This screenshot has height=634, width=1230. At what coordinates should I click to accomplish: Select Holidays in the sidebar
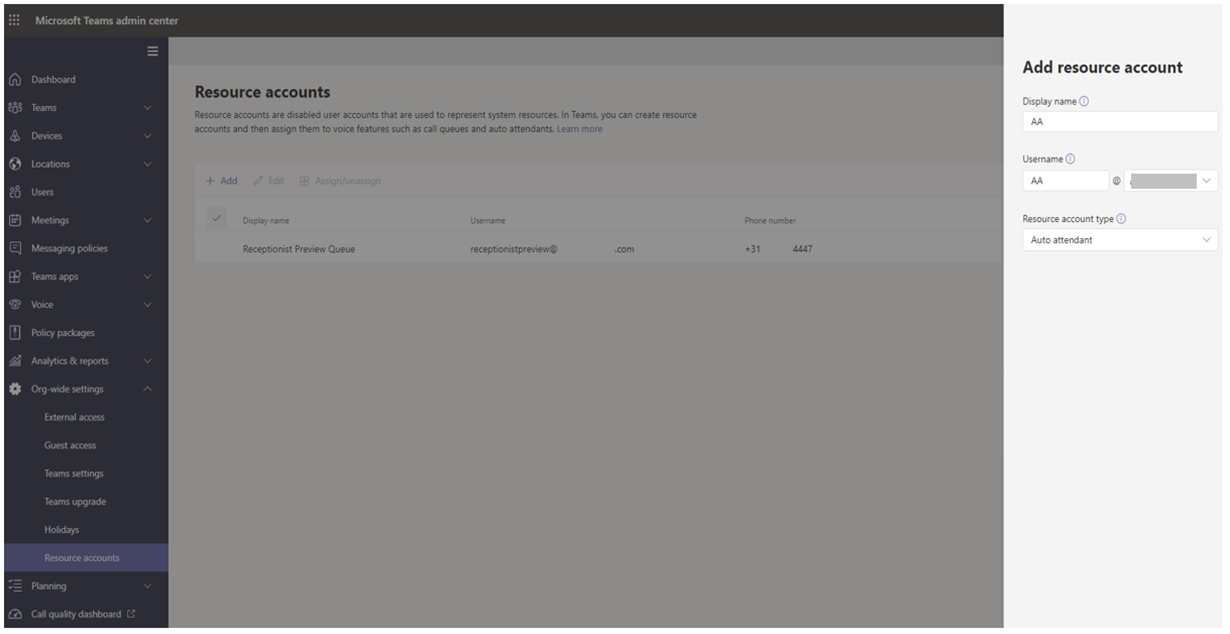click(61, 530)
